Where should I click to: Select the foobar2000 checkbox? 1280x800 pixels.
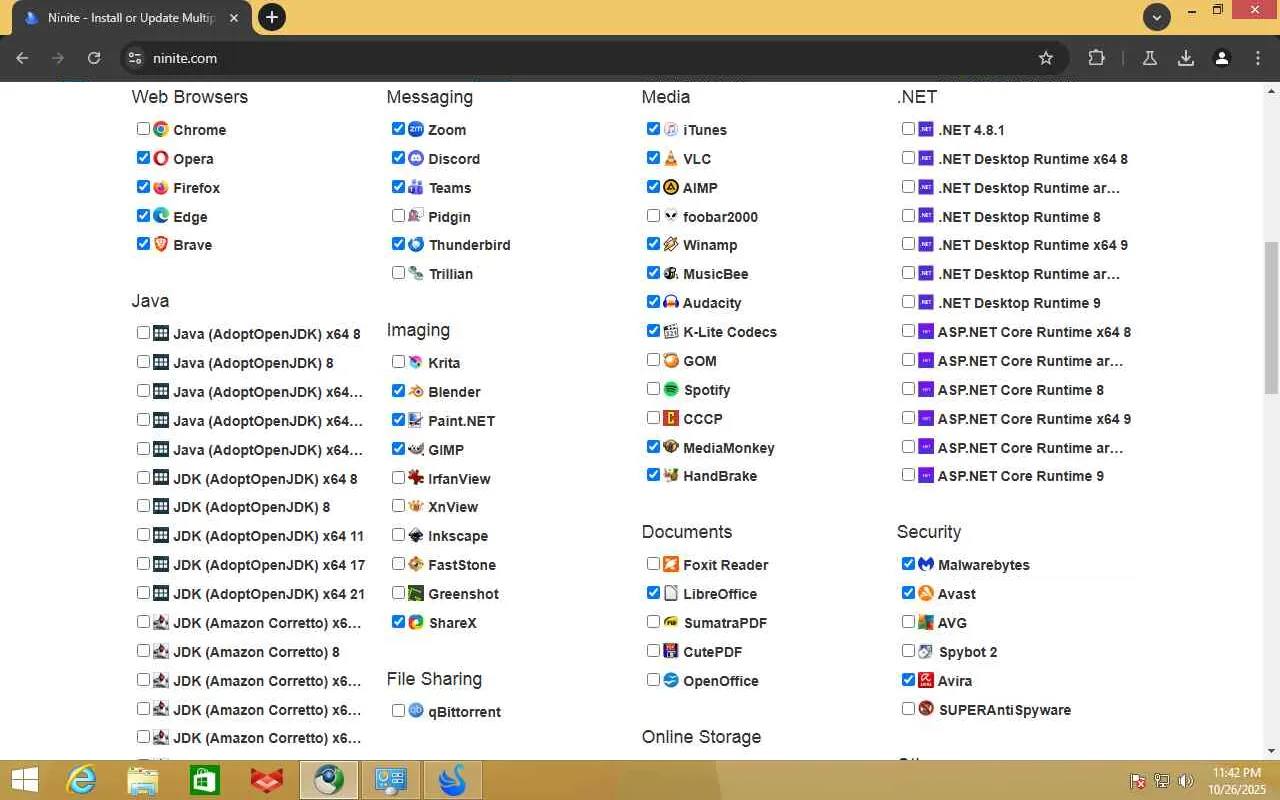coord(653,216)
